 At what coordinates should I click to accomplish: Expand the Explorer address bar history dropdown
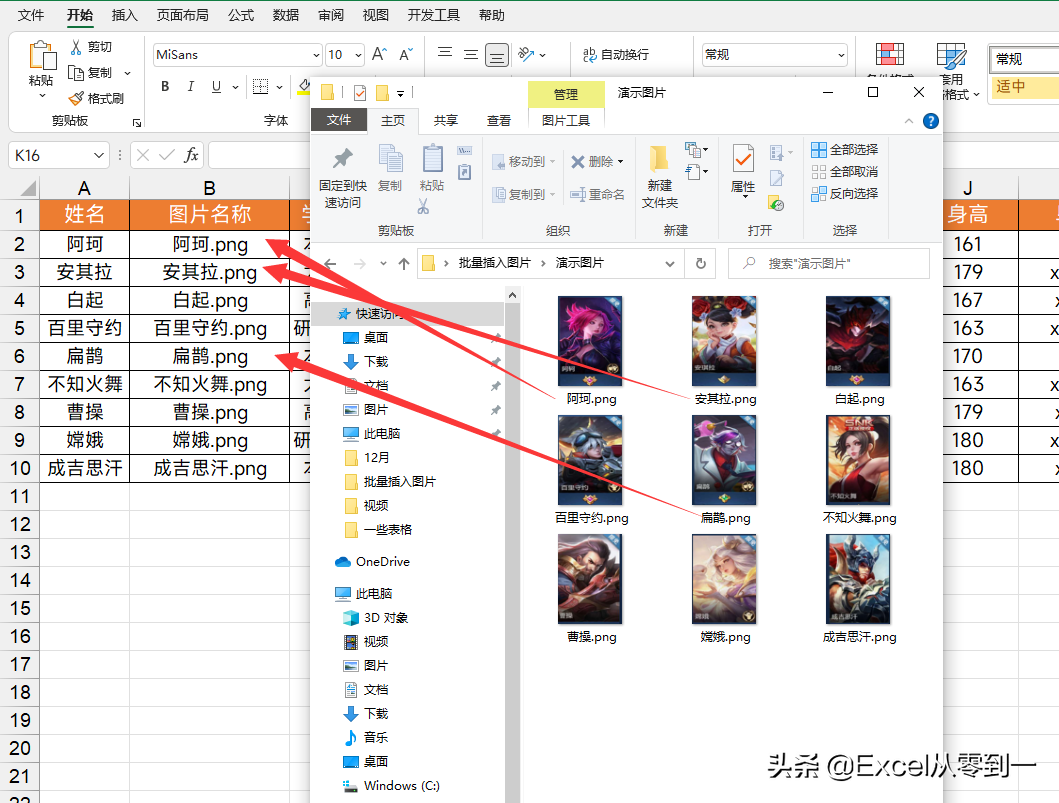point(669,263)
